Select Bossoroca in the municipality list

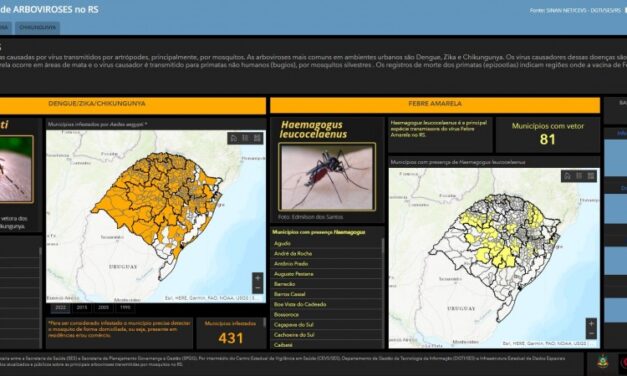pos(326,315)
